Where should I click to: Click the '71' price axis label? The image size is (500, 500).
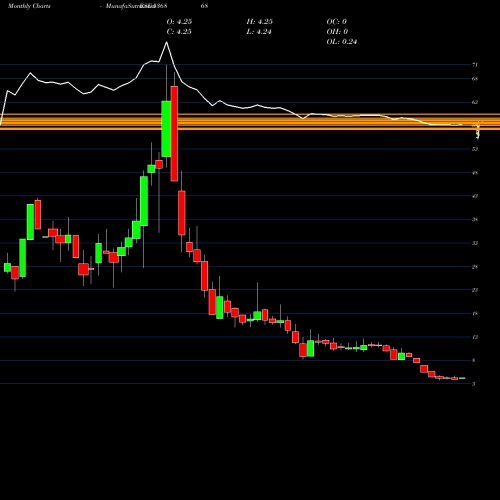coord(475,65)
